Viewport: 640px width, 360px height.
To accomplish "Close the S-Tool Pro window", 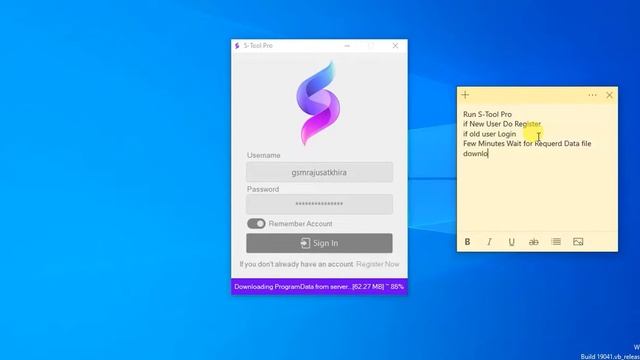I will pyautogui.click(x=395, y=46).
